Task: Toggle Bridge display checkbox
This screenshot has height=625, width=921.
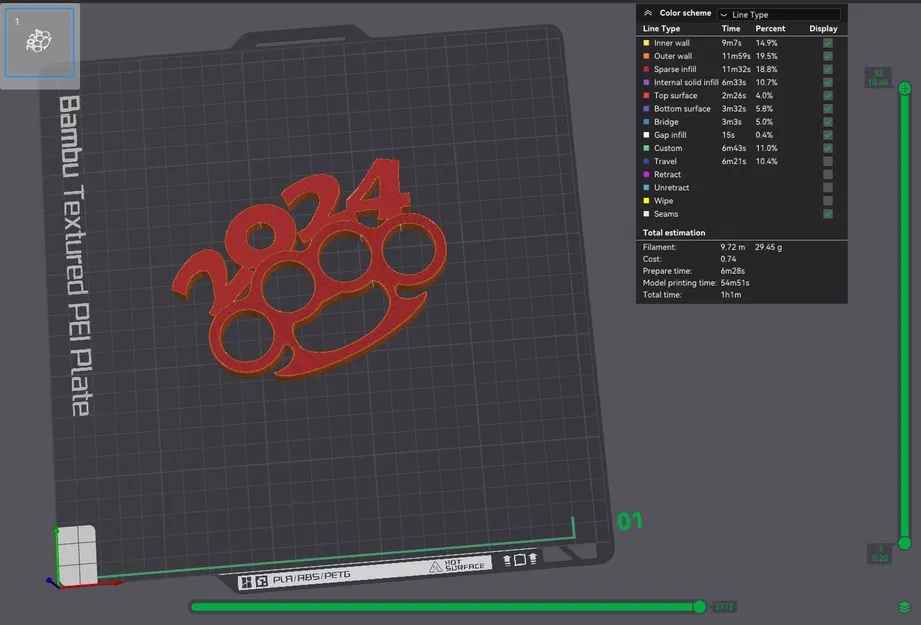Action: [x=828, y=122]
